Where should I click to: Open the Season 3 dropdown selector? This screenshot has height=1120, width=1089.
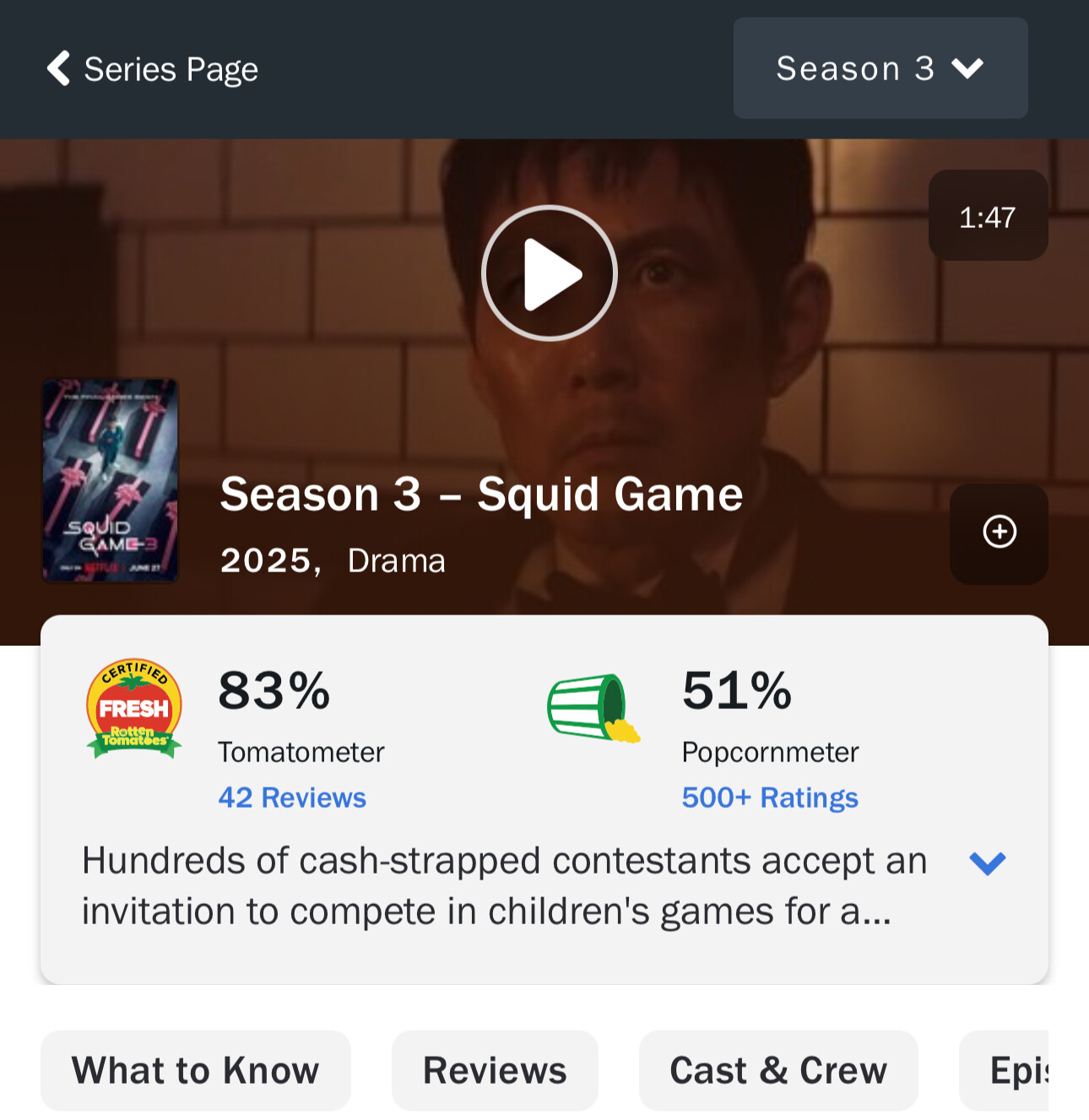pos(880,68)
